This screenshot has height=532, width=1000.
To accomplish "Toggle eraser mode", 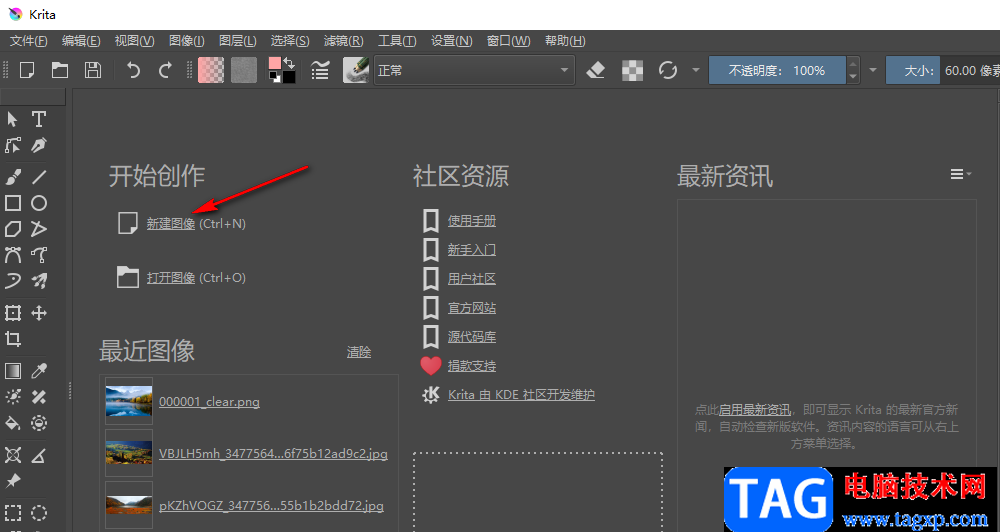I will [595, 70].
